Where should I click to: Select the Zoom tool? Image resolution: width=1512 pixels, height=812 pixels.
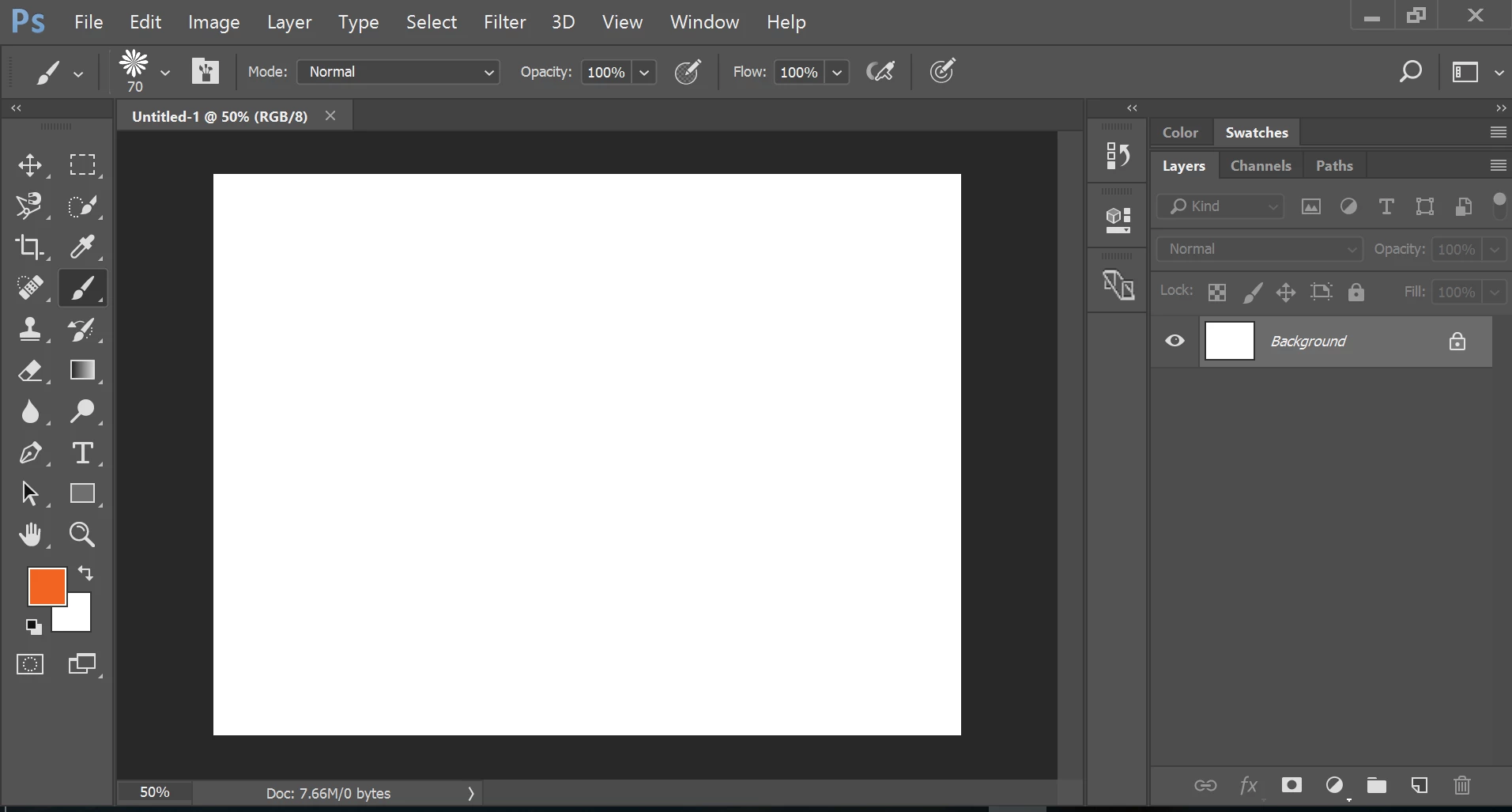pos(82,534)
